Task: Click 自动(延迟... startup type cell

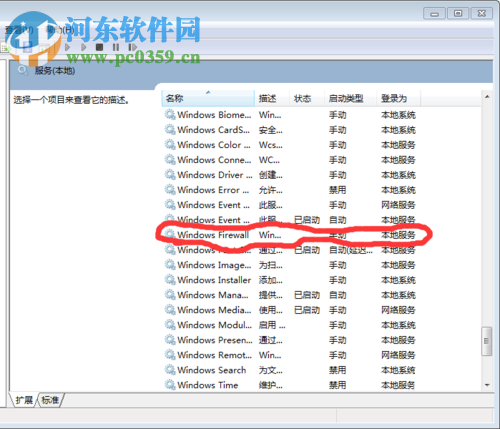Action: pyautogui.click(x=351, y=250)
